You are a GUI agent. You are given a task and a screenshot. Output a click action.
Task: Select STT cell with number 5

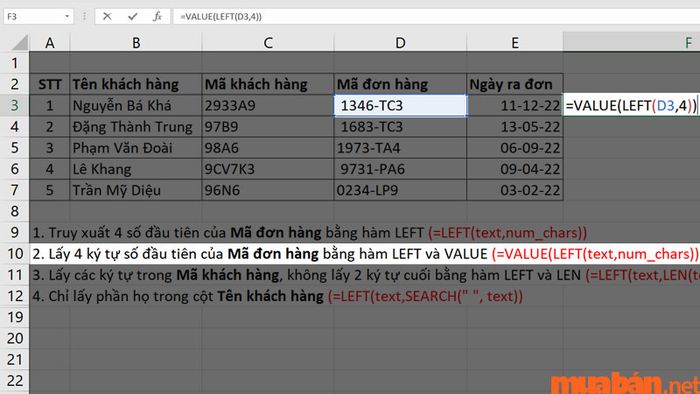click(x=50, y=190)
